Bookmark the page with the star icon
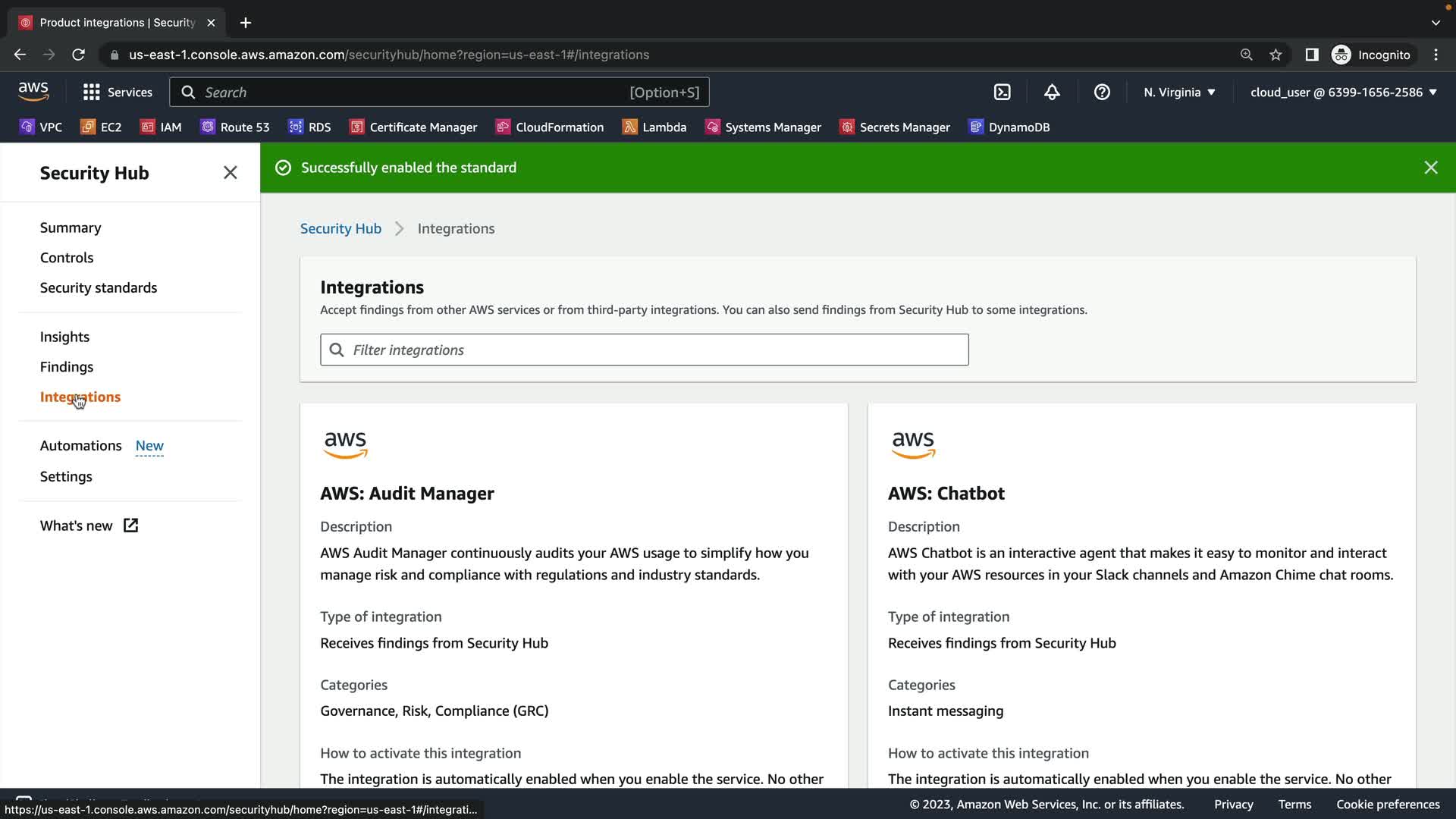This screenshot has width=1456, height=819. [x=1276, y=55]
